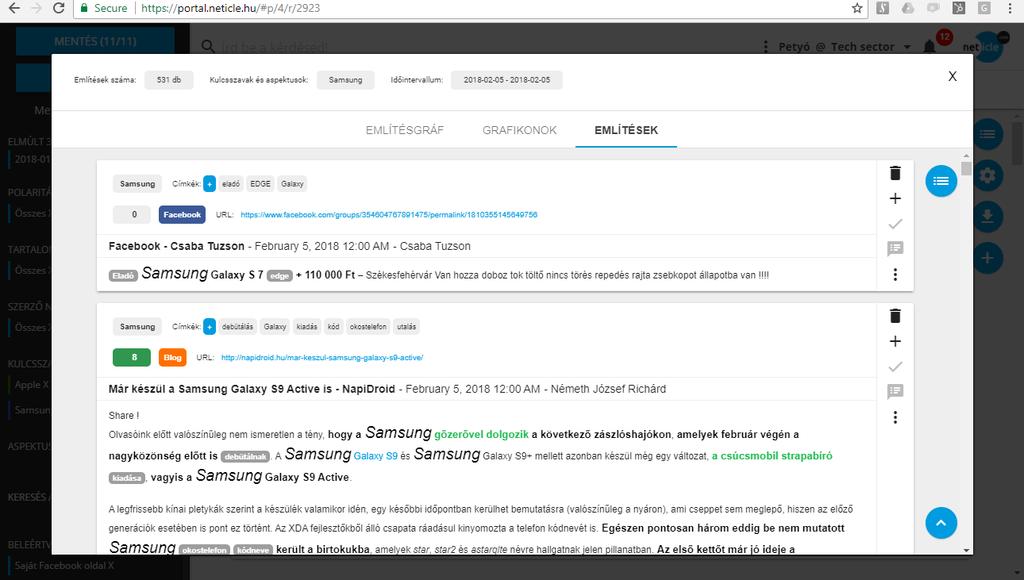Click the 'Galaxy' tag on Facebook mention
Viewport: 1024px width, 580px height.
point(292,184)
